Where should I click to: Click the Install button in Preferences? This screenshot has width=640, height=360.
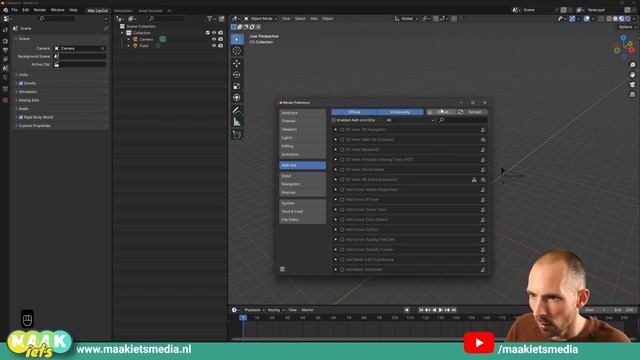pyautogui.click(x=441, y=112)
